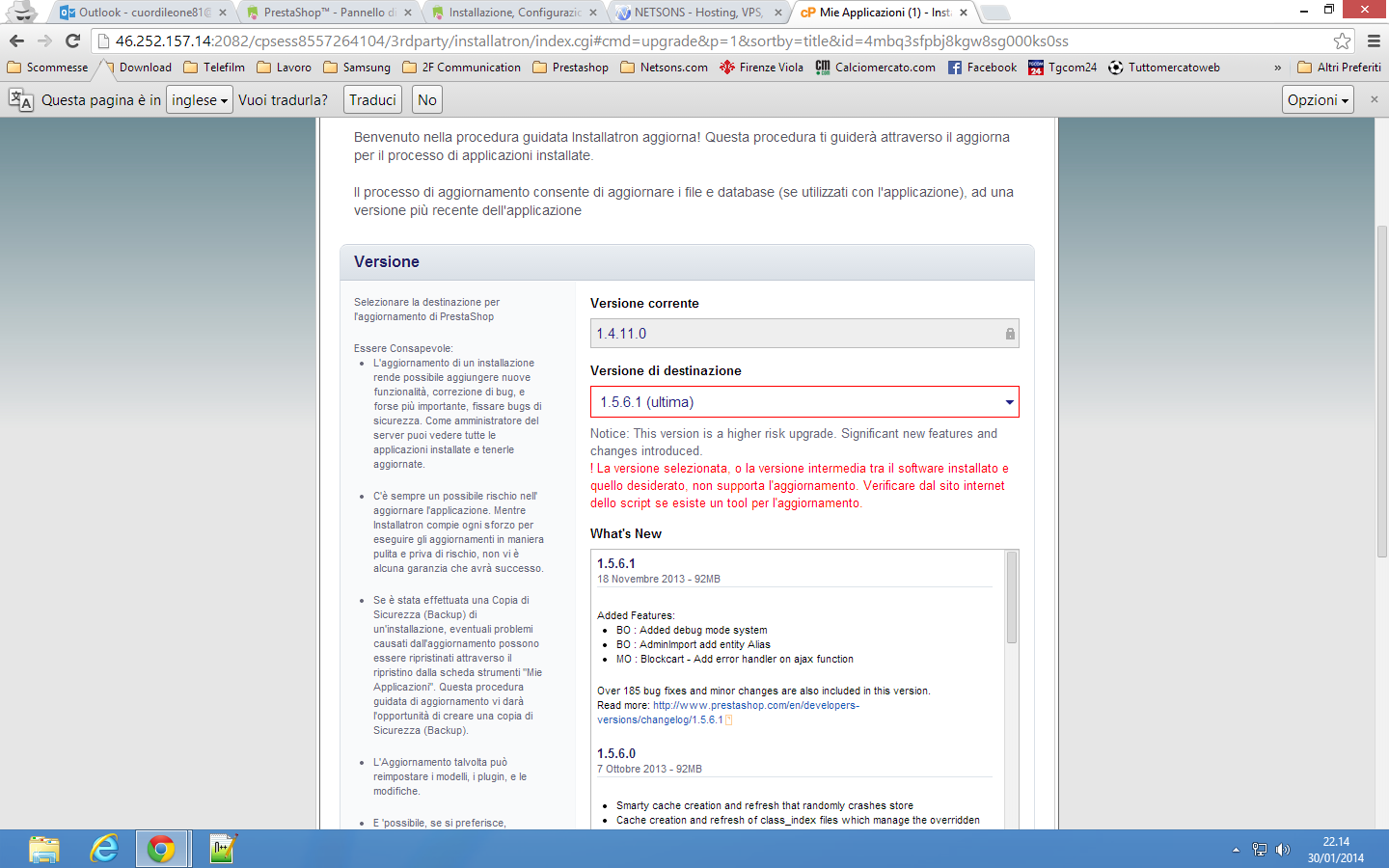The width and height of the screenshot is (1389, 868).
Task: Open File Explorer from the taskbar
Action: [x=43, y=849]
